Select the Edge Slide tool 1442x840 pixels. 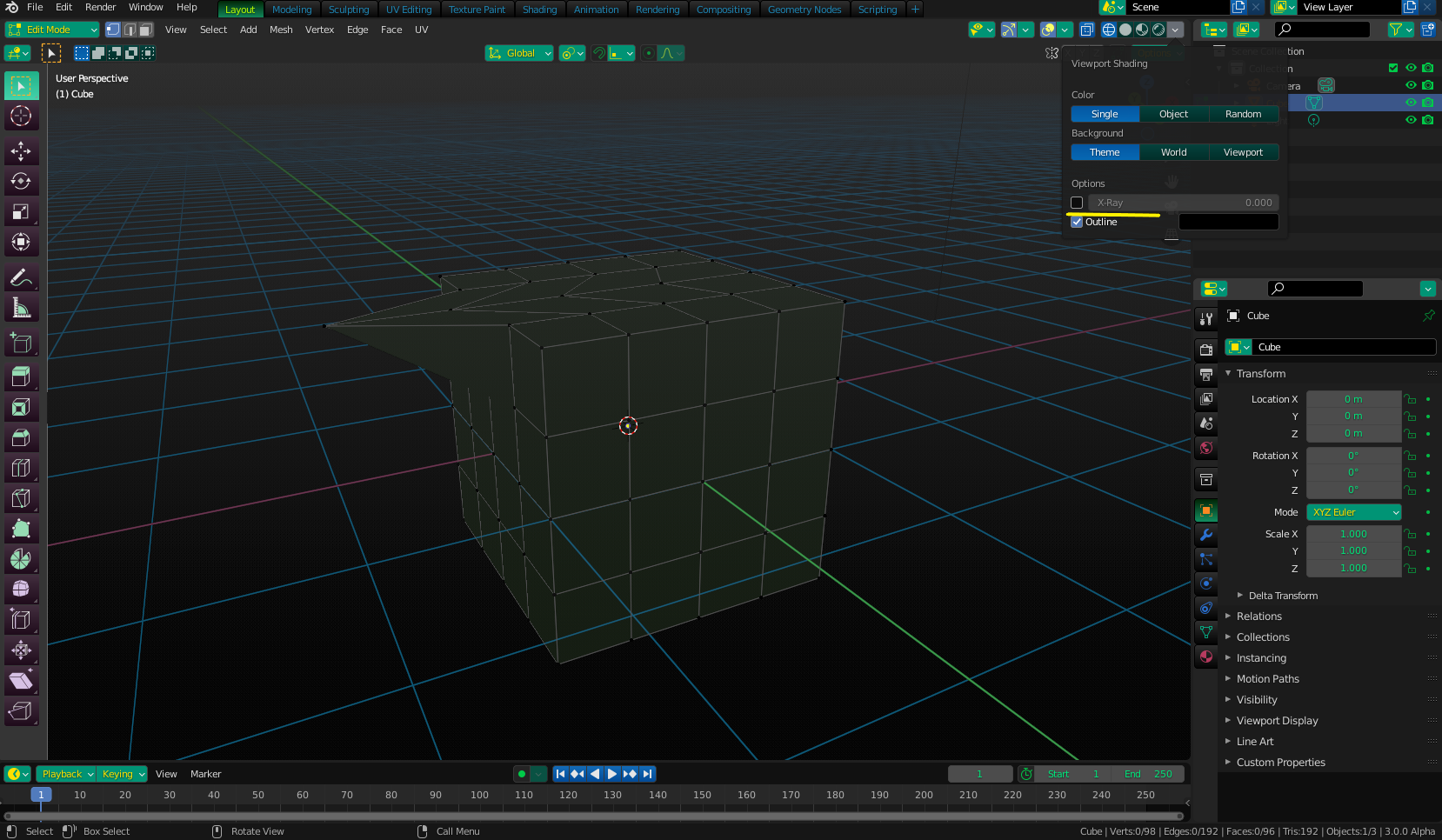coord(21,620)
